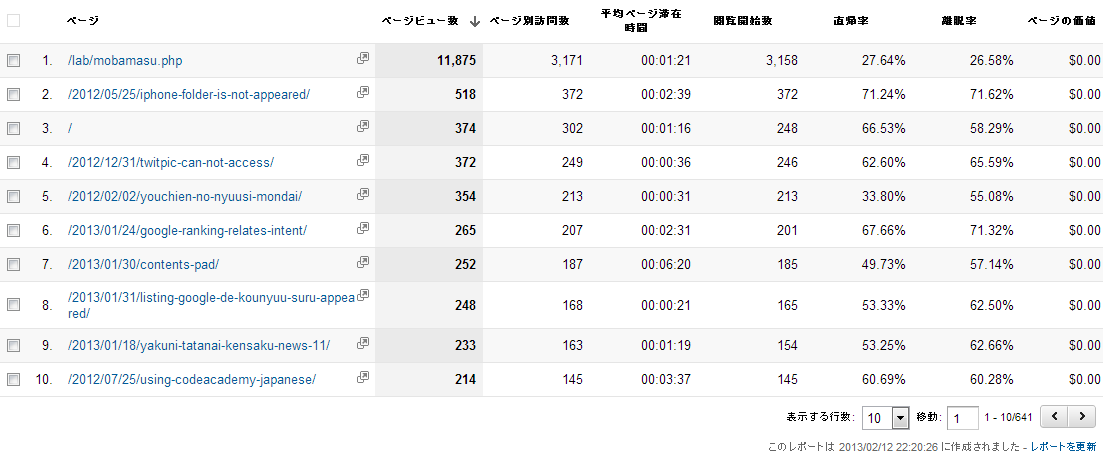Open external icon for google-ranking-relates-intent row
Image resolution: width=1103 pixels, height=462 pixels.
[363, 229]
